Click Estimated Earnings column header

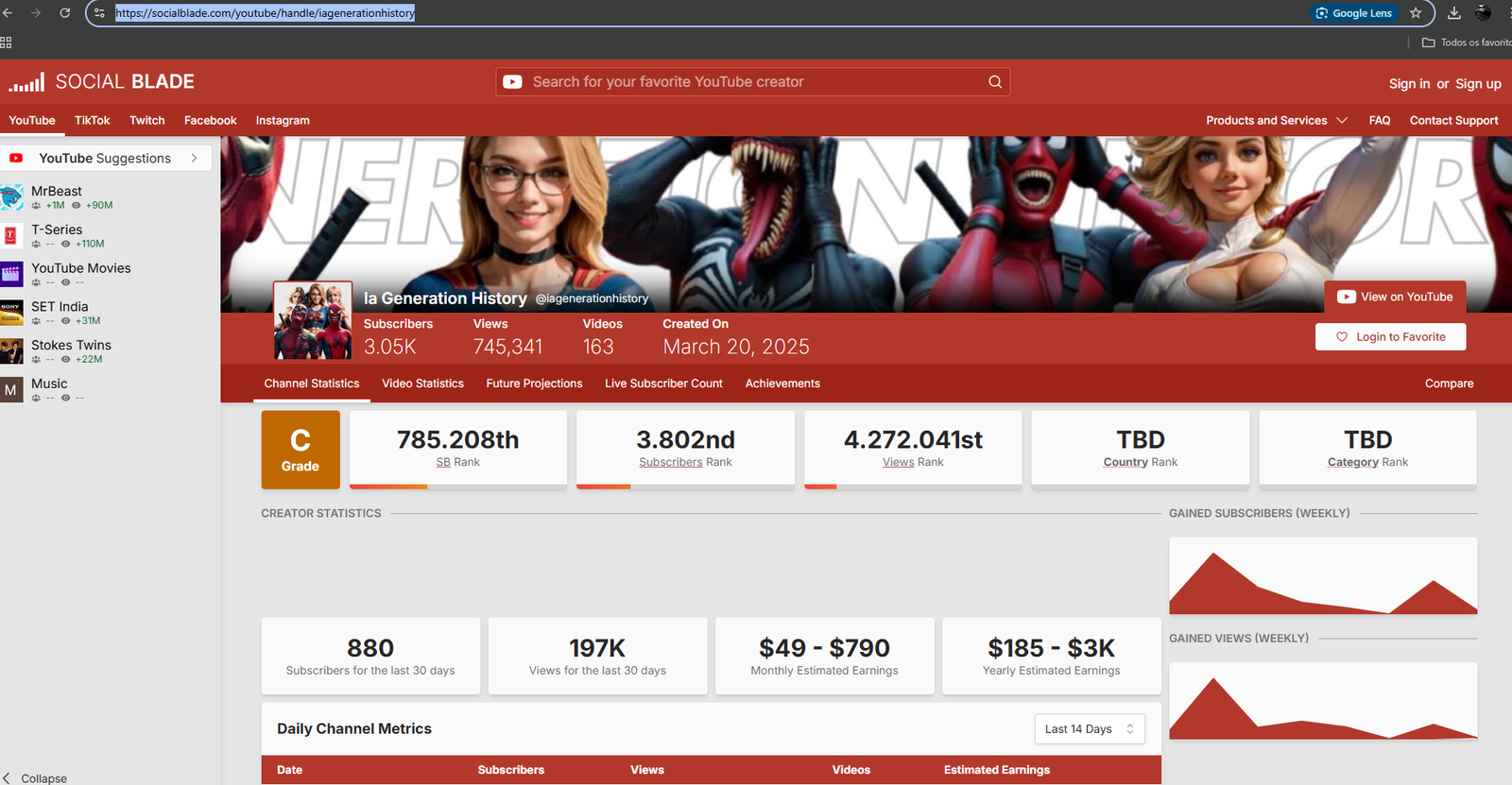click(997, 770)
